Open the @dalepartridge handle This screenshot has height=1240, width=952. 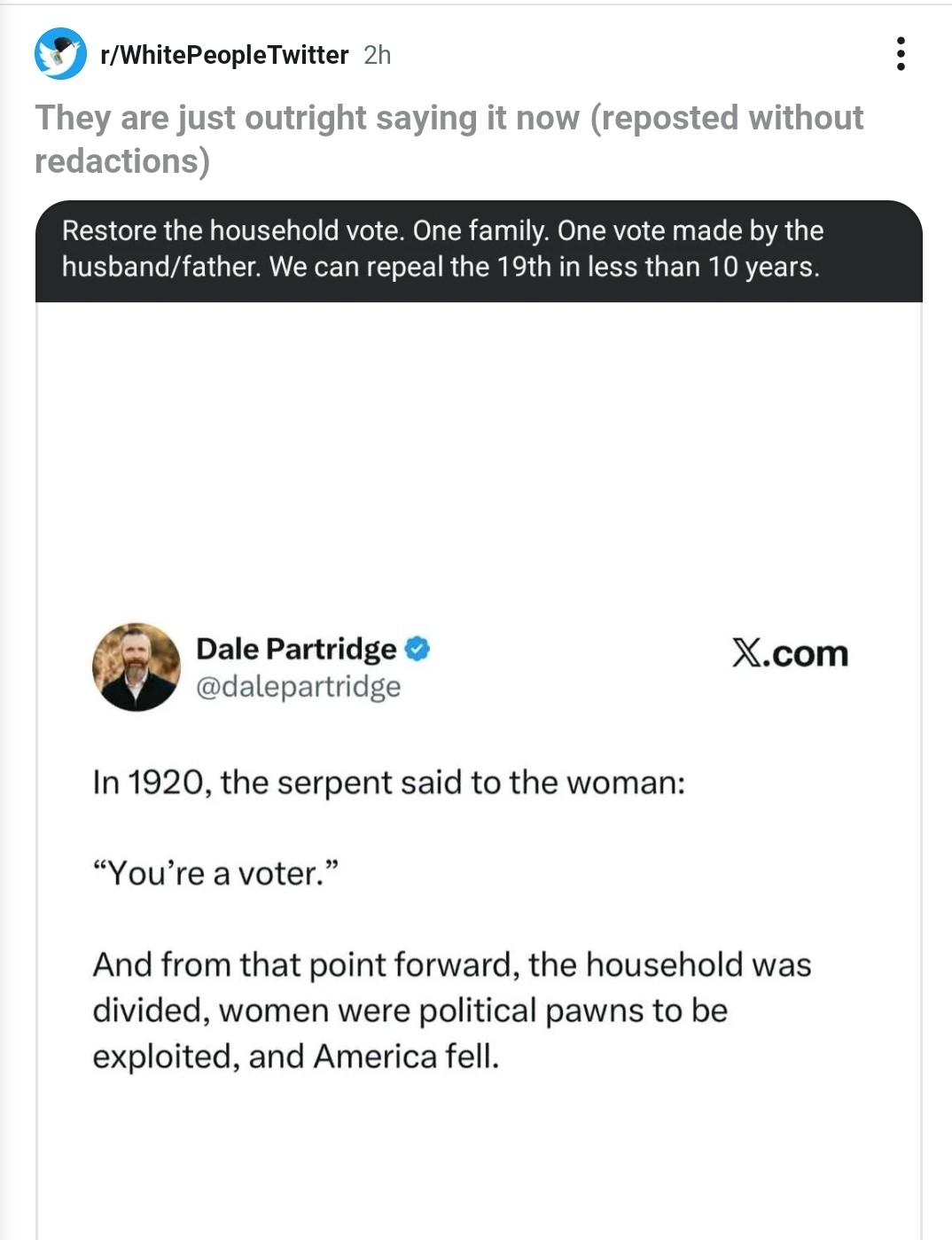coord(298,687)
